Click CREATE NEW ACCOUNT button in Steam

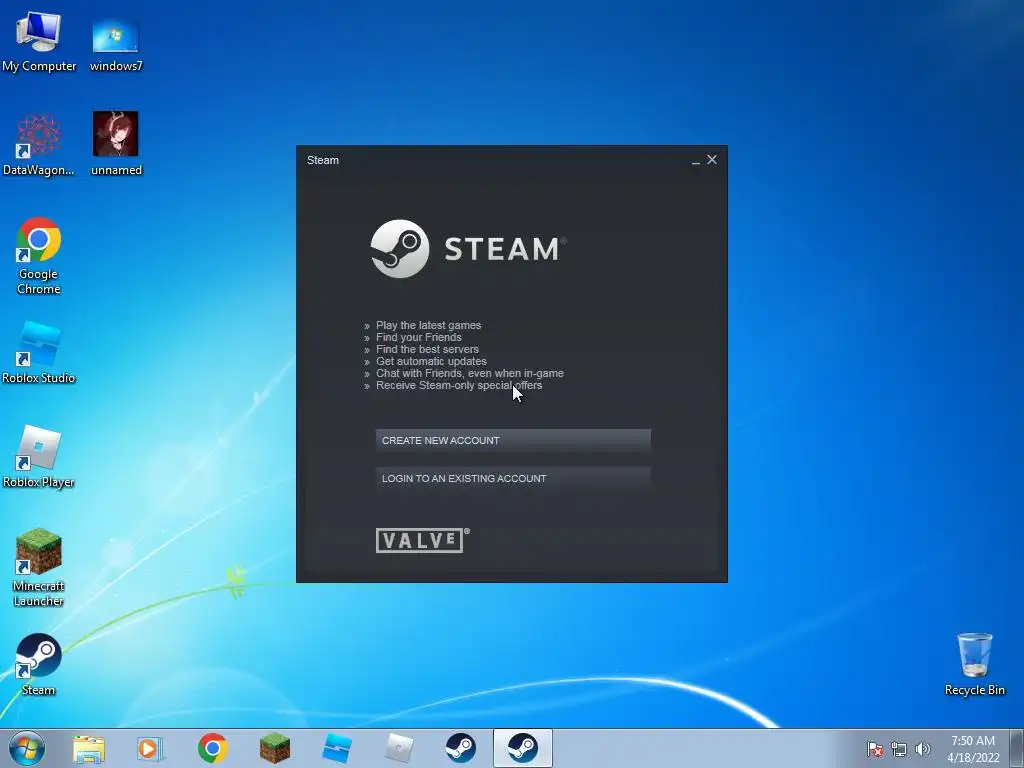point(513,440)
